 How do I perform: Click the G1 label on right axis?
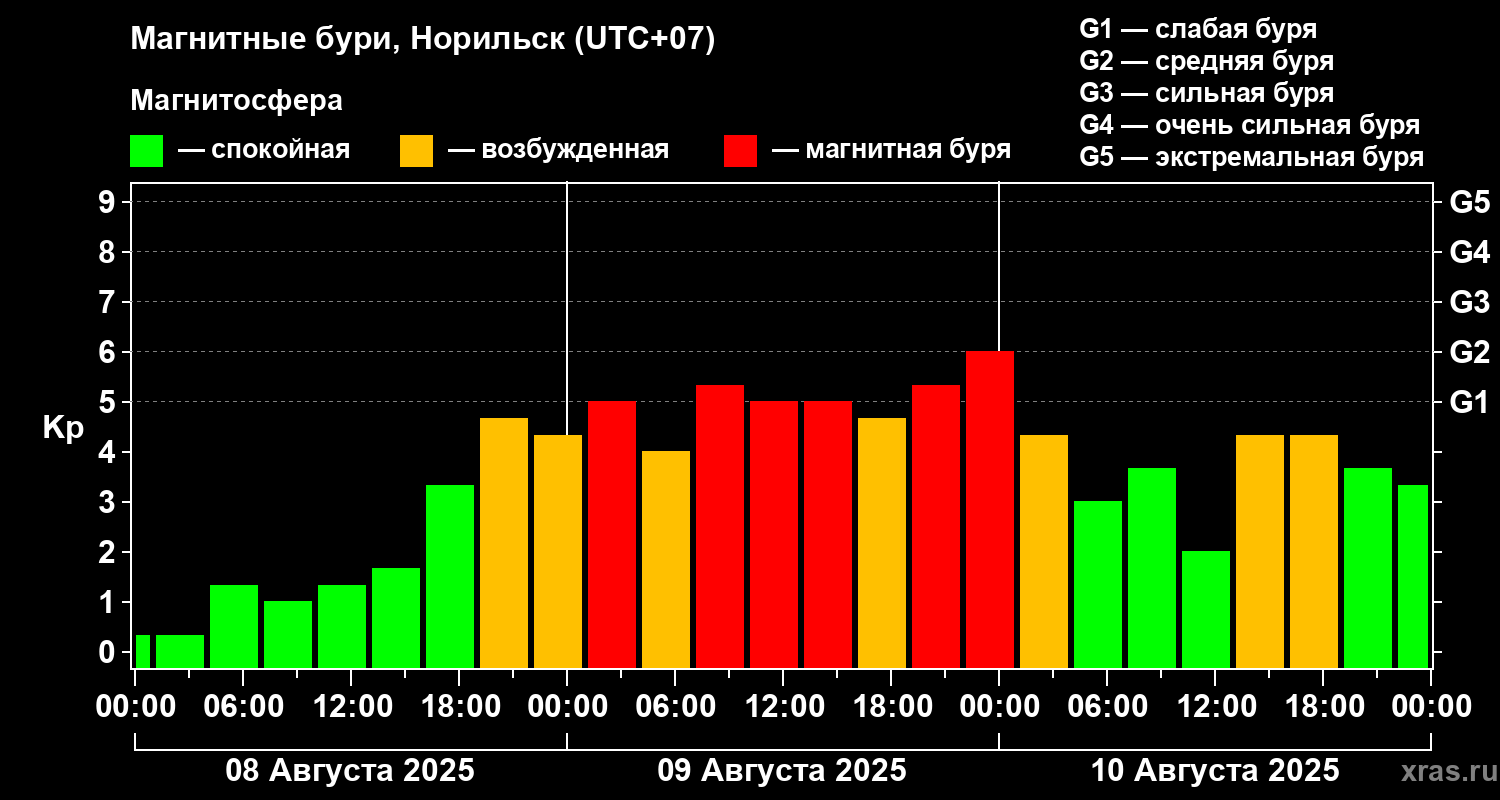(x=1469, y=402)
